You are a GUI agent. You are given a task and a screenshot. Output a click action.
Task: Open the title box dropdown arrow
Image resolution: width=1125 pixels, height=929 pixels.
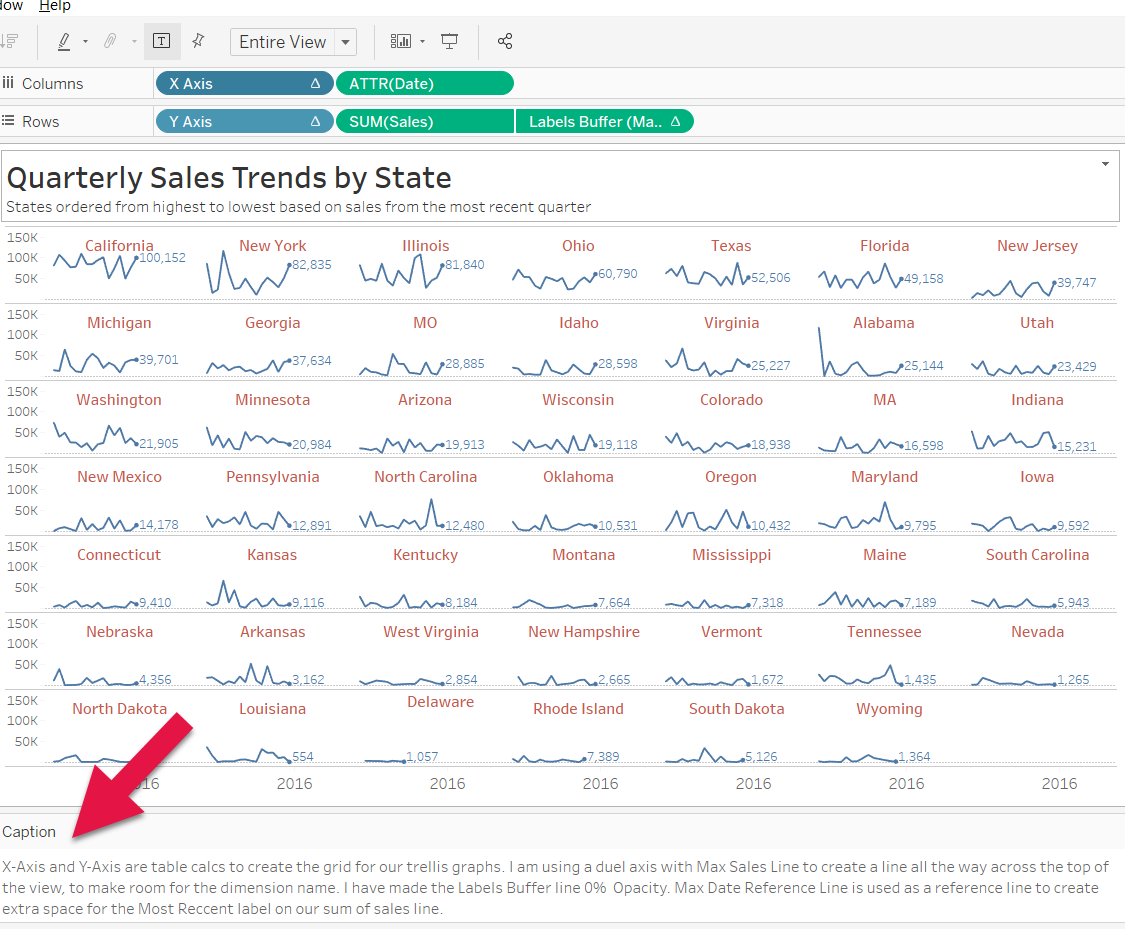click(x=1105, y=163)
